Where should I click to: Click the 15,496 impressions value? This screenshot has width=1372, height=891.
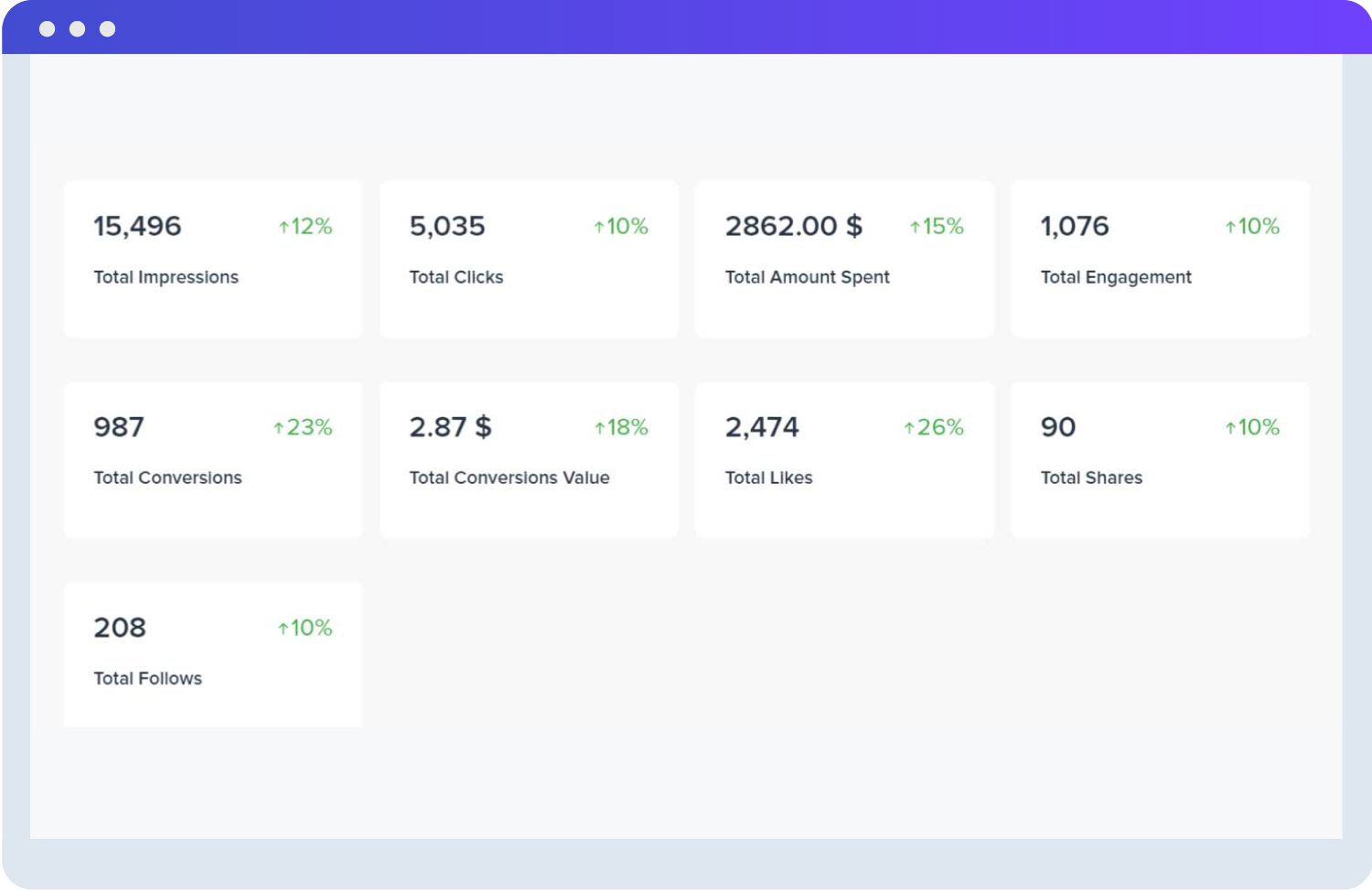[x=137, y=226]
